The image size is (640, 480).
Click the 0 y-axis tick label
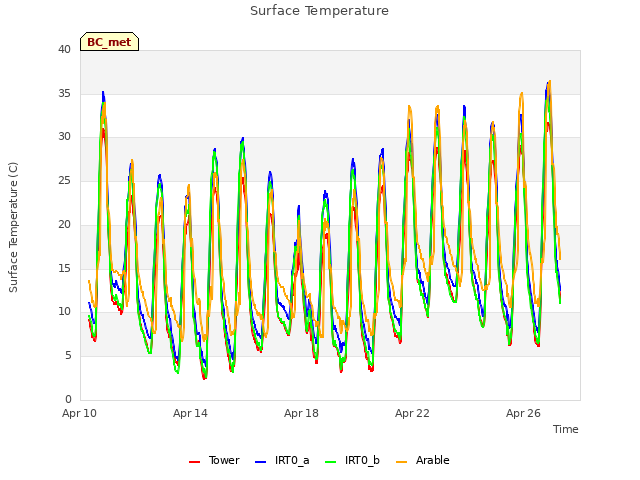68,399
